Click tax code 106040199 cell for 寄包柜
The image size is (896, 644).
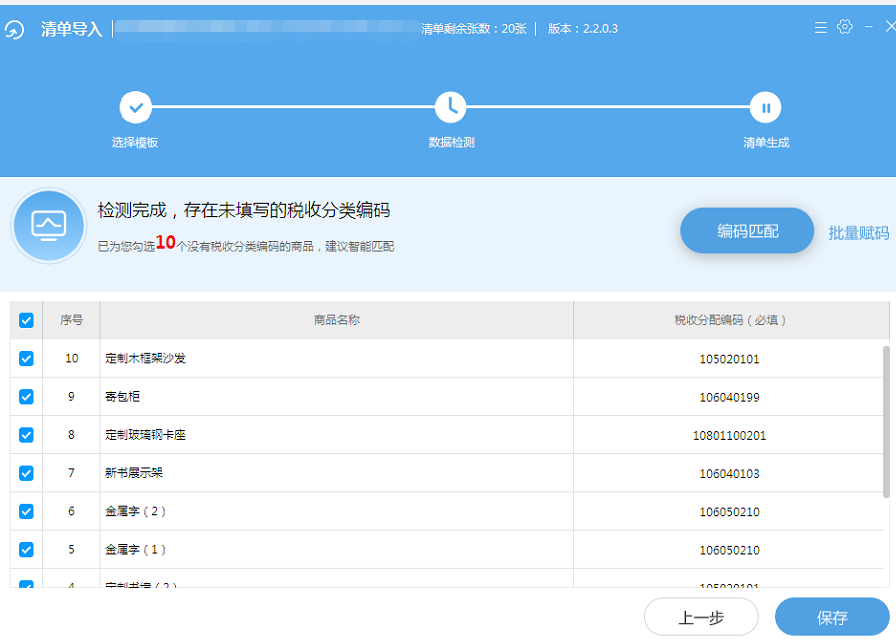pos(729,397)
